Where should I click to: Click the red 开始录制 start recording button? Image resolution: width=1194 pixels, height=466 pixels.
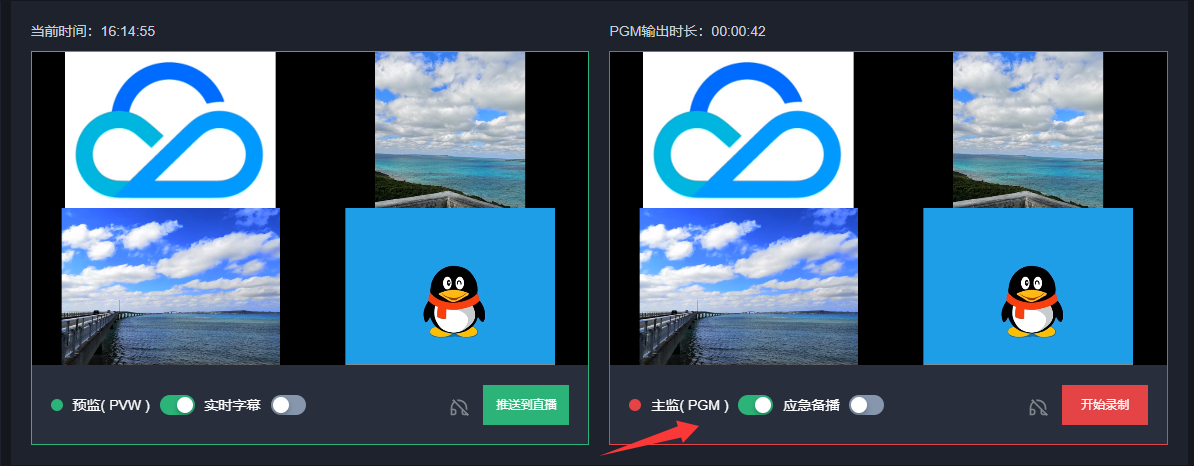[1104, 405]
